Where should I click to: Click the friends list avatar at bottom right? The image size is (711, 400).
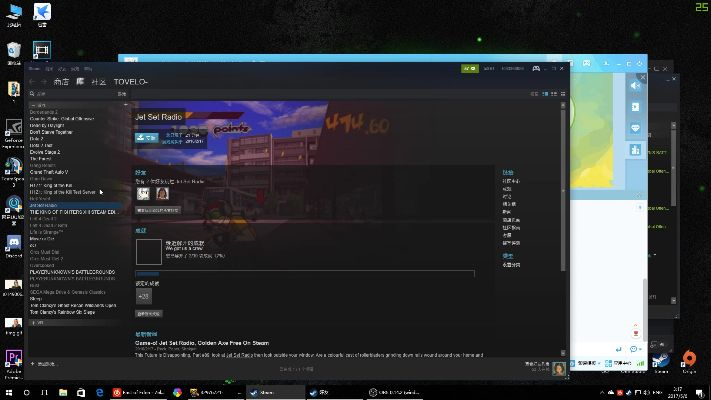click(x=559, y=369)
